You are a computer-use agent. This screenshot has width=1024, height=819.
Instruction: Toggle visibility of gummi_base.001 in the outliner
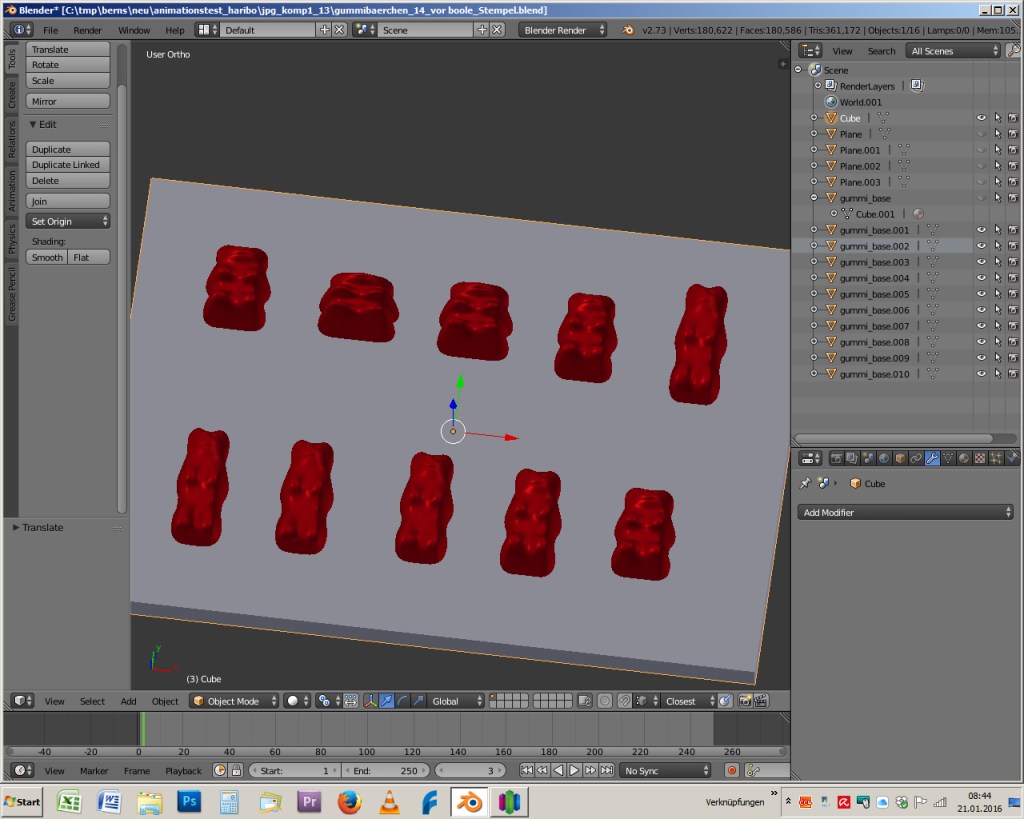981,230
